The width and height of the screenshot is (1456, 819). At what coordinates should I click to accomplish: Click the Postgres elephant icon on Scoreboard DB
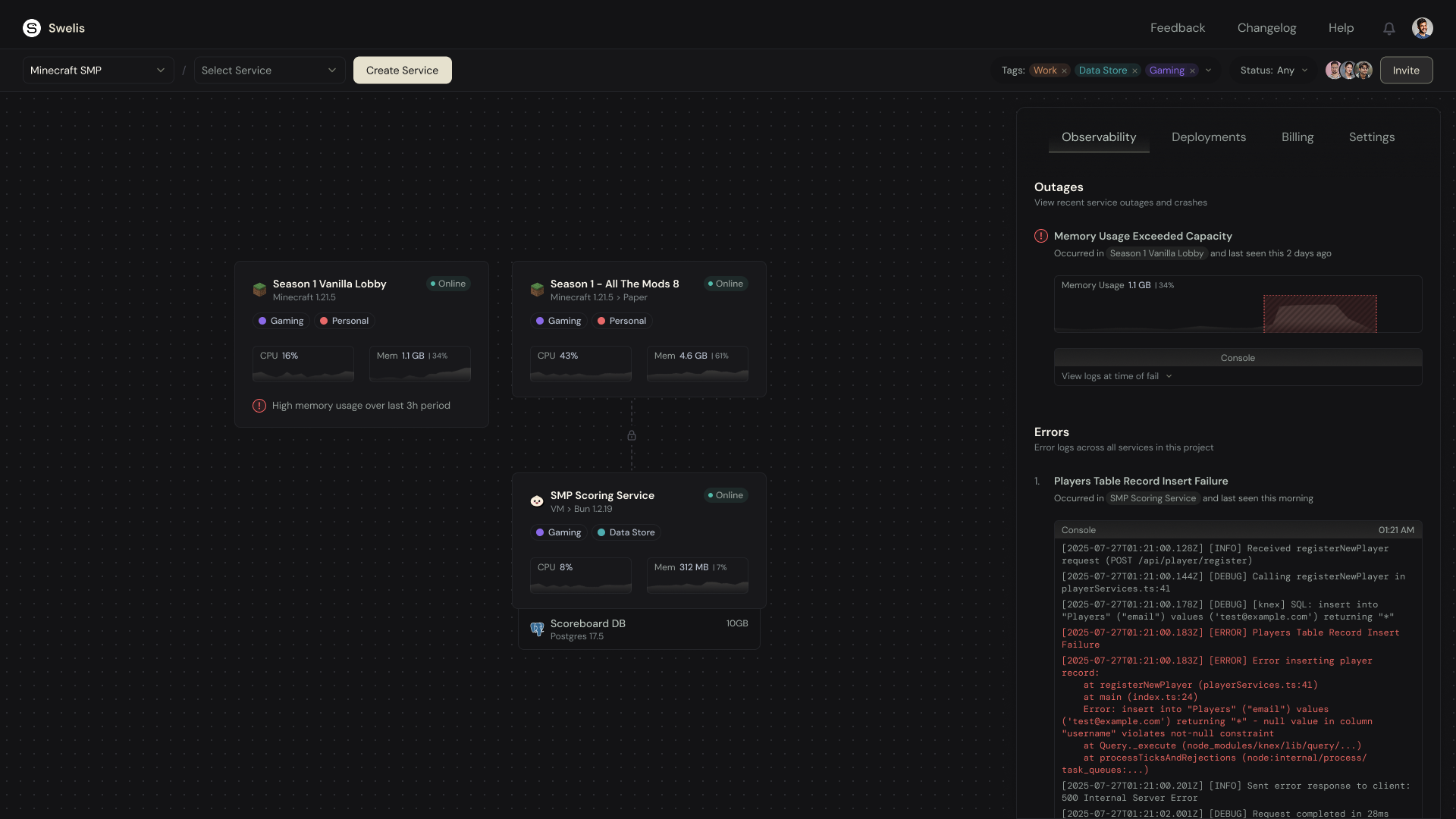(537, 629)
